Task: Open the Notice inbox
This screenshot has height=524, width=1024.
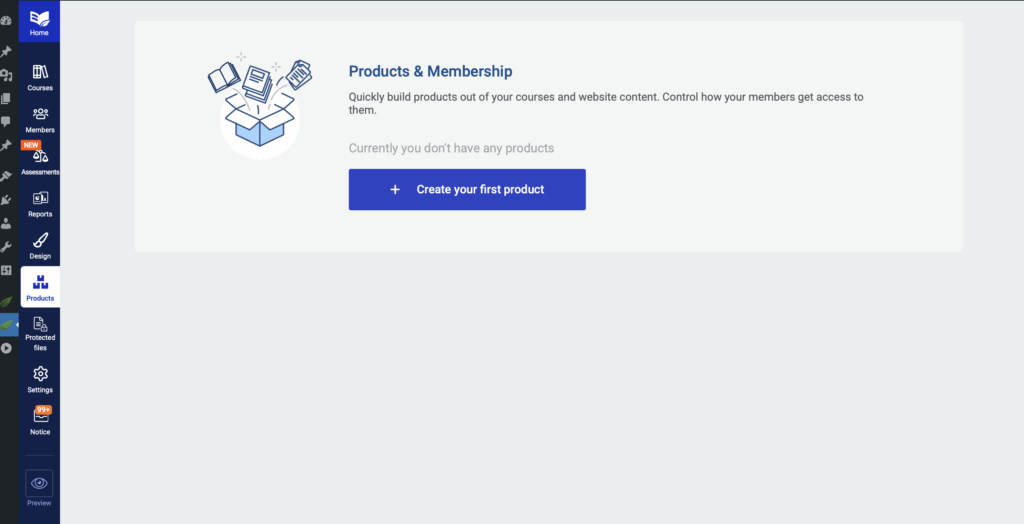Action: click(40, 421)
